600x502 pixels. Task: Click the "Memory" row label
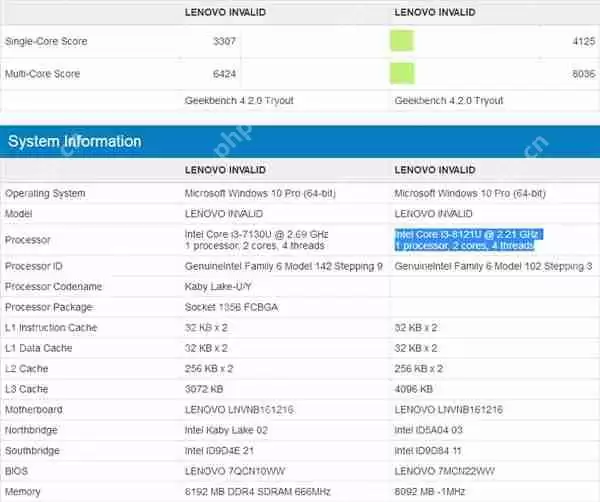(23, 492)
